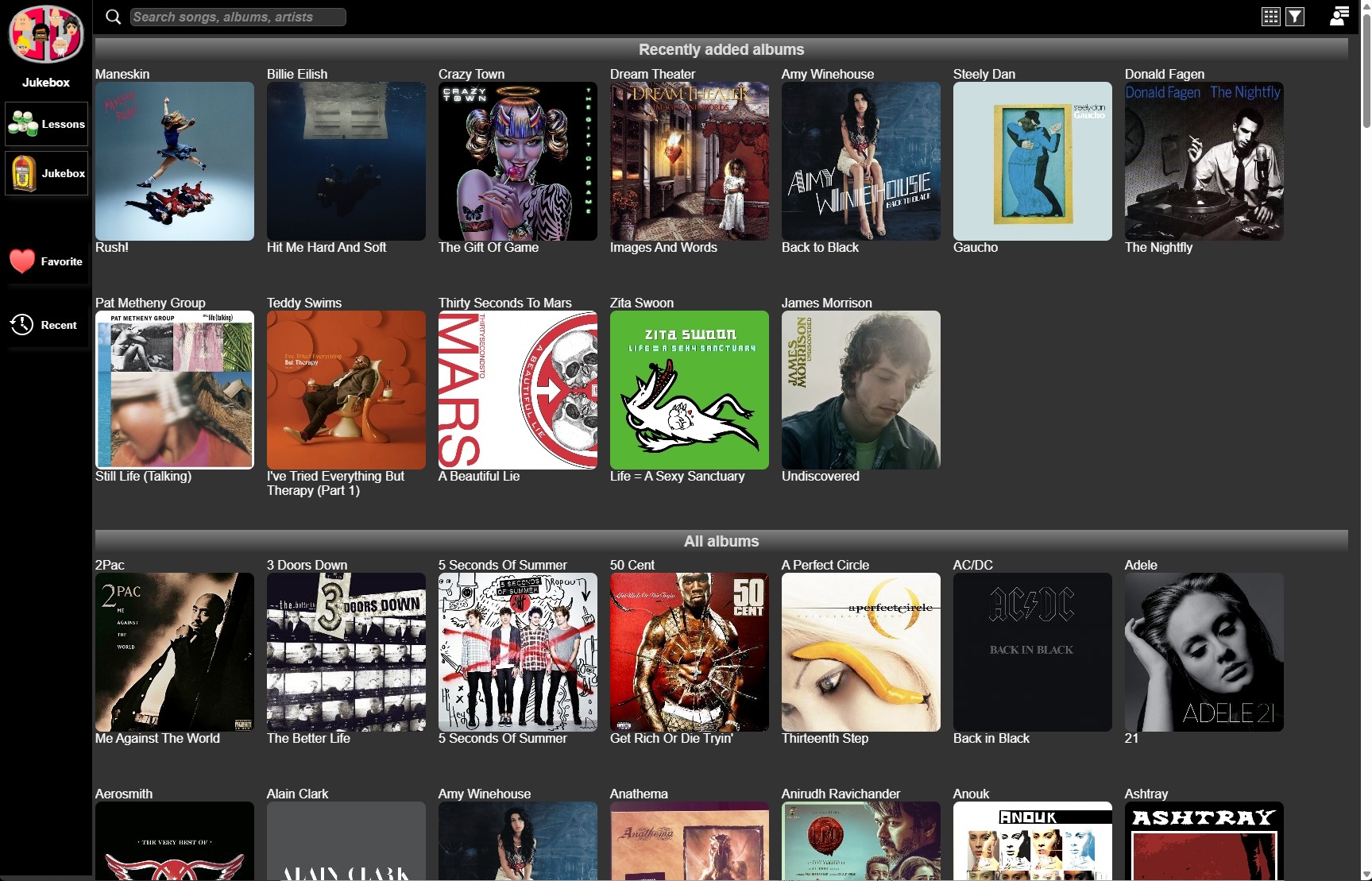Click the '21' album title
This screenshot has width=1372, height=881.
[x=1132, y=738]
